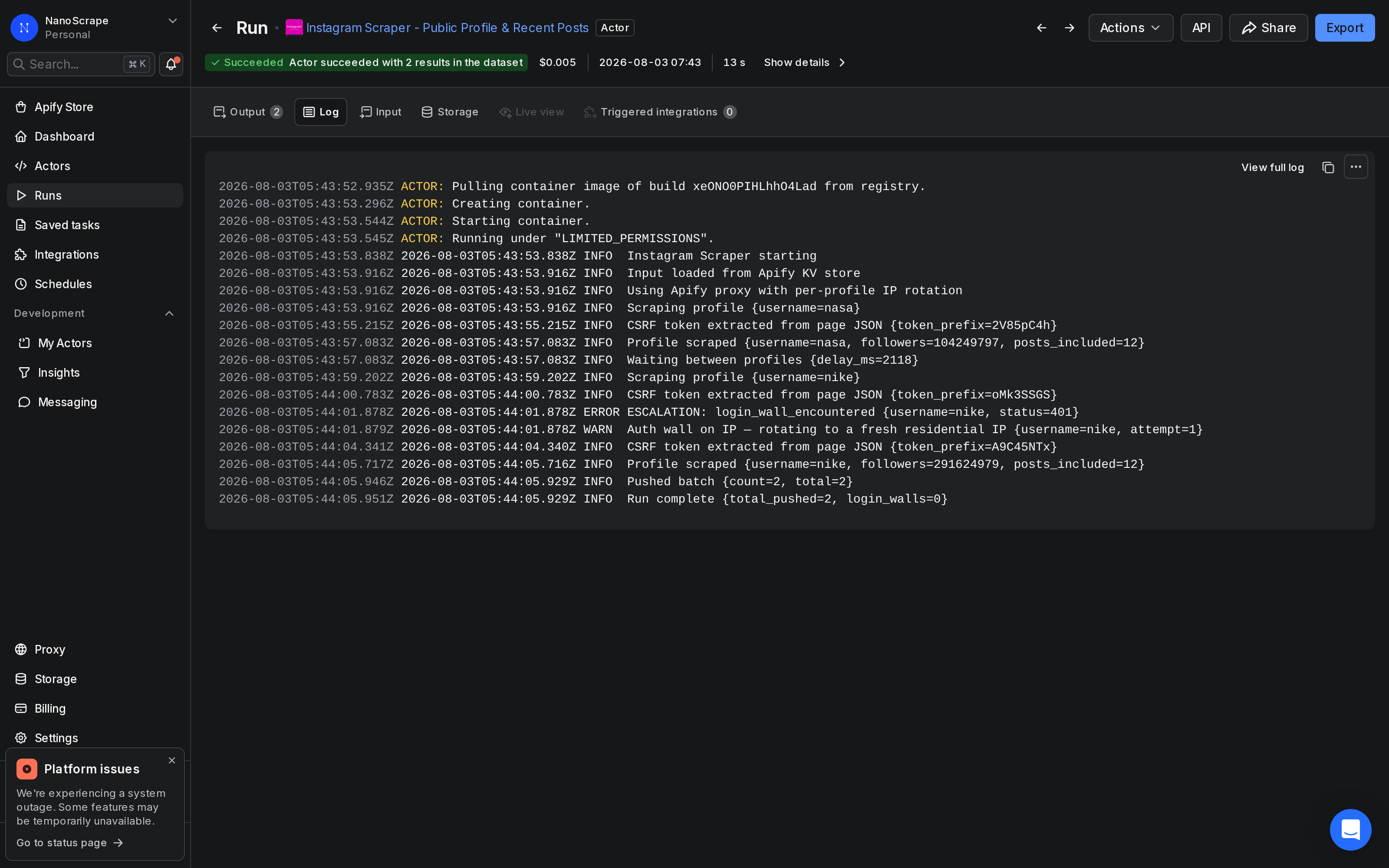This screenshot has width=1389, height=868.
Task: Click log line "Running under LIMITED_PERMISSIONS"
Action: tap(466, 239)
